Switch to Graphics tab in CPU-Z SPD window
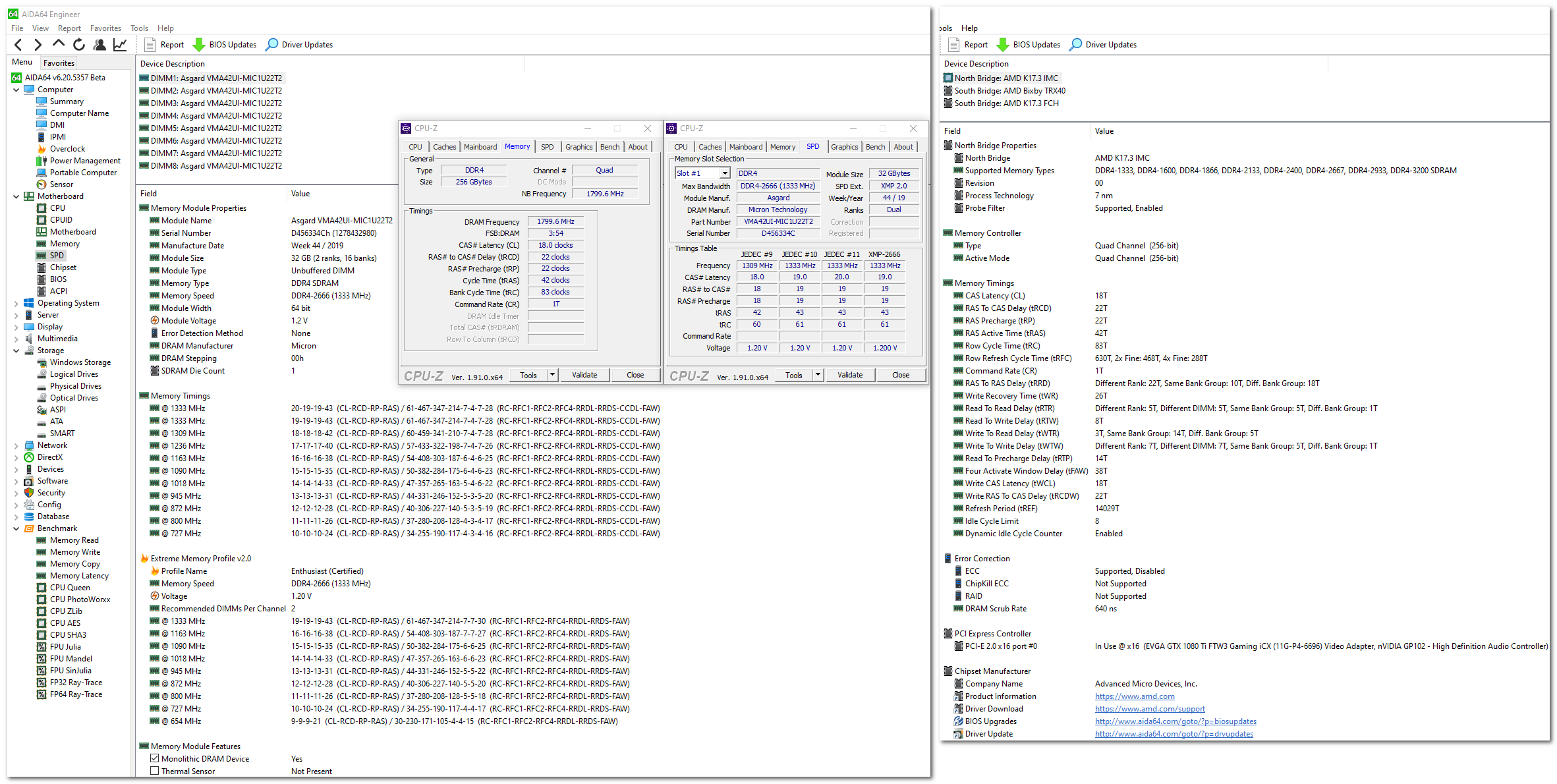The image size is (1557, 784). click(844, 147)
